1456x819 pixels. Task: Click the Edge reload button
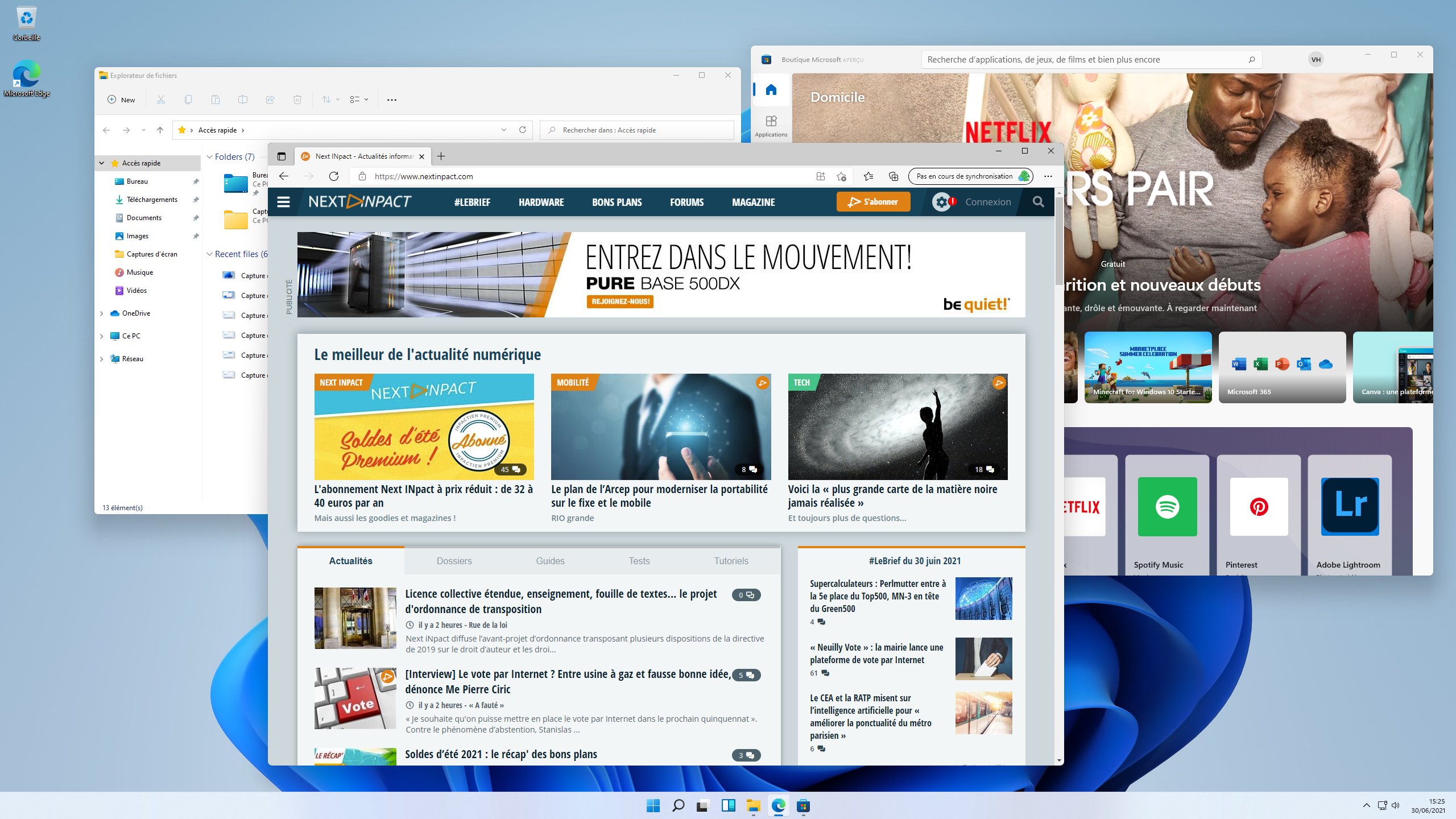point(334,176)
